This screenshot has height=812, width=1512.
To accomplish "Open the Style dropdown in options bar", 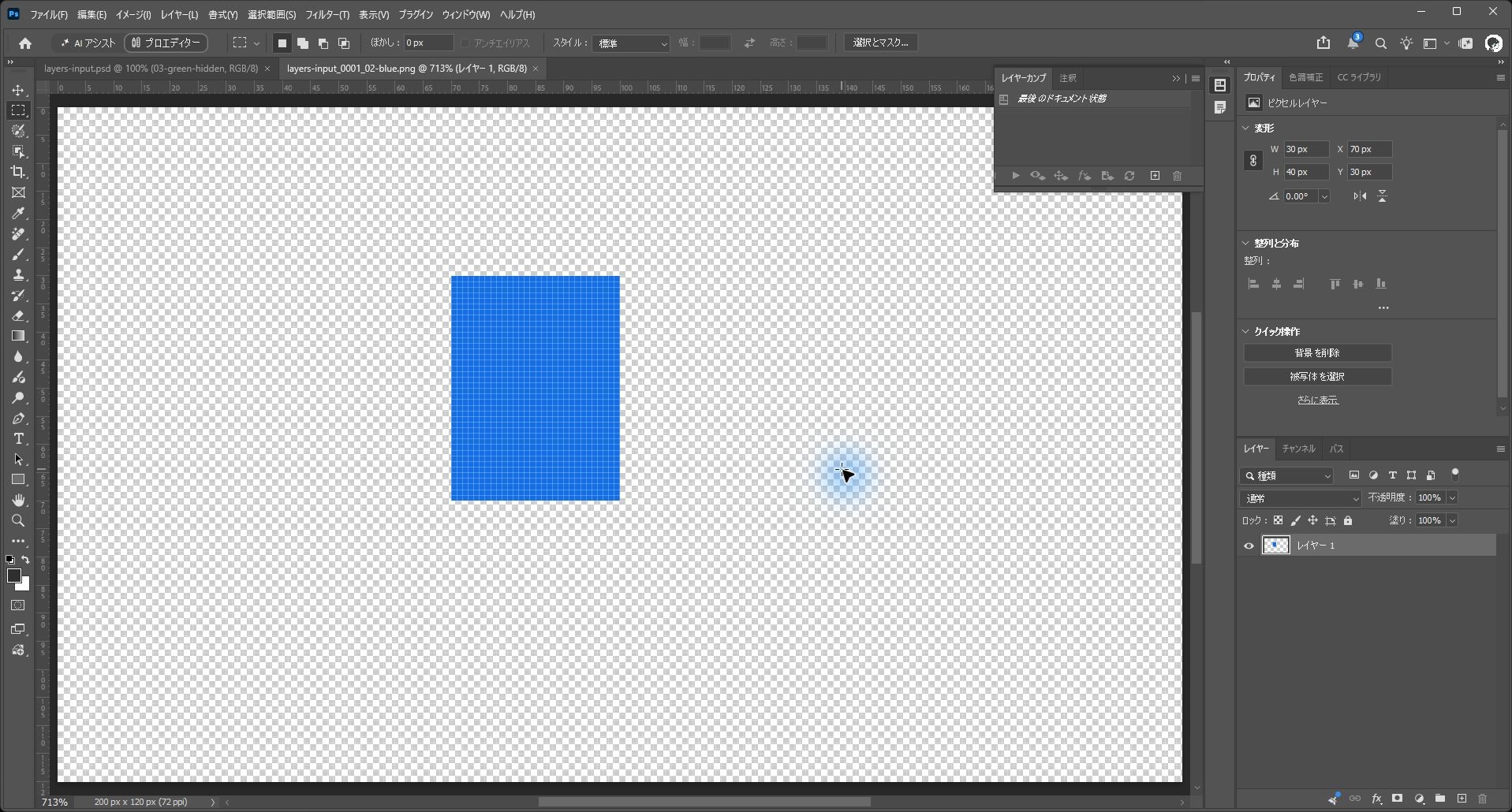I will [x=631, y=43].
